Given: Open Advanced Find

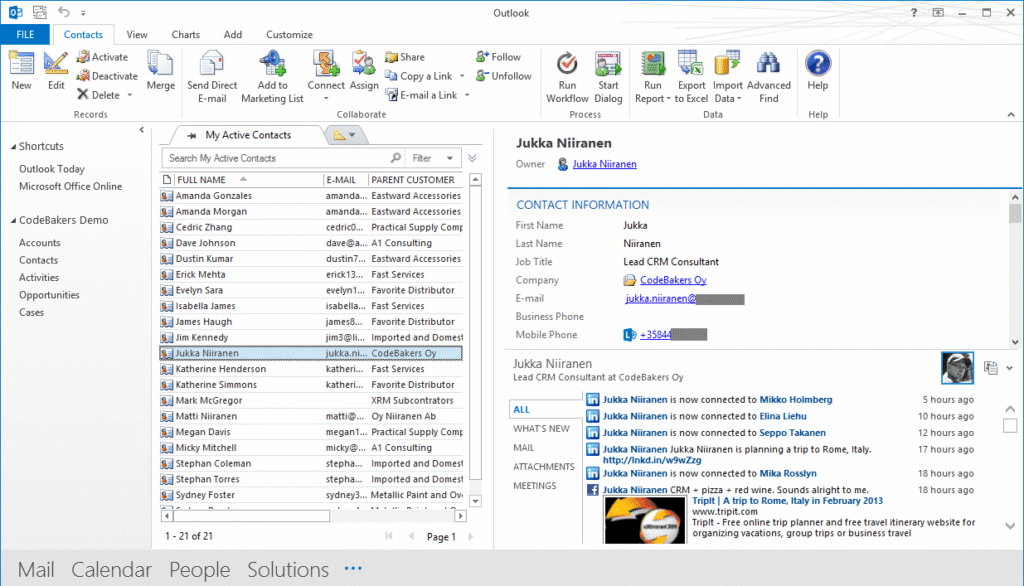Looking at the screenshot, I should [769, 77].
